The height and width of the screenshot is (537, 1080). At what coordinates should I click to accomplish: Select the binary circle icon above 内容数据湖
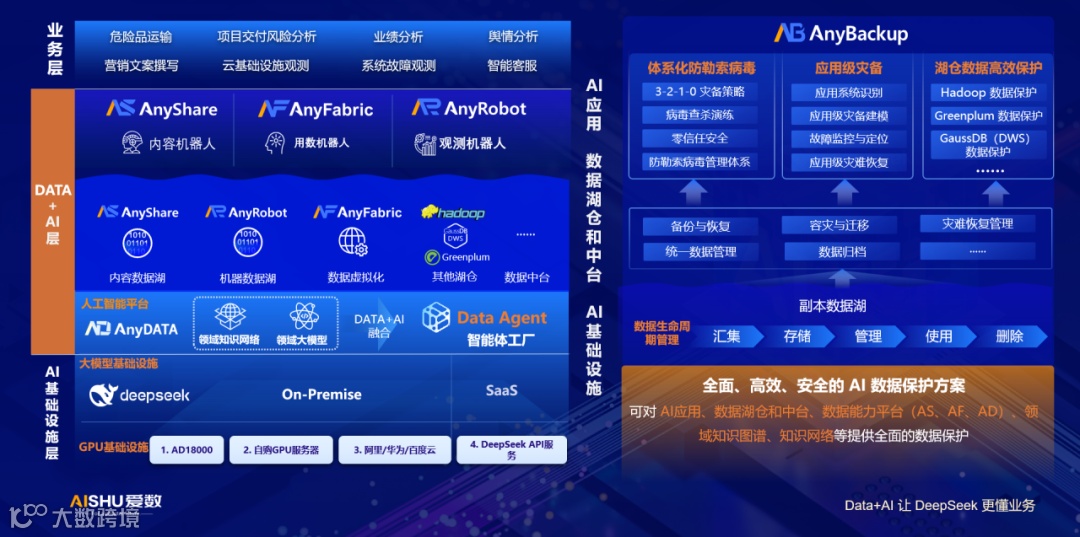[x=137, y=243]
